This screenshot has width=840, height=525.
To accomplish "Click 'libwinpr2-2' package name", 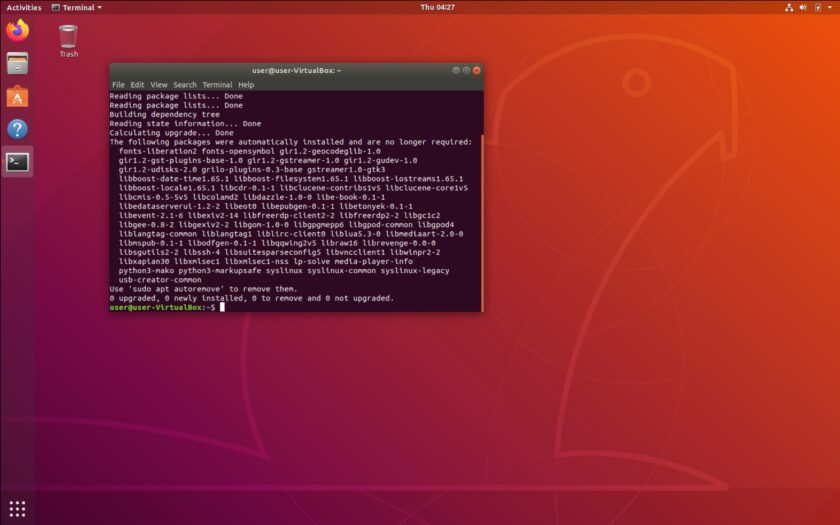I will pos(415,252).
